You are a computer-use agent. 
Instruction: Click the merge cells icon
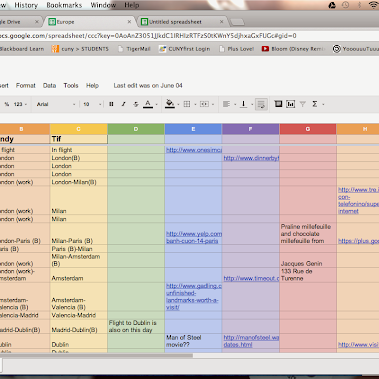click(x=204, y=104)
